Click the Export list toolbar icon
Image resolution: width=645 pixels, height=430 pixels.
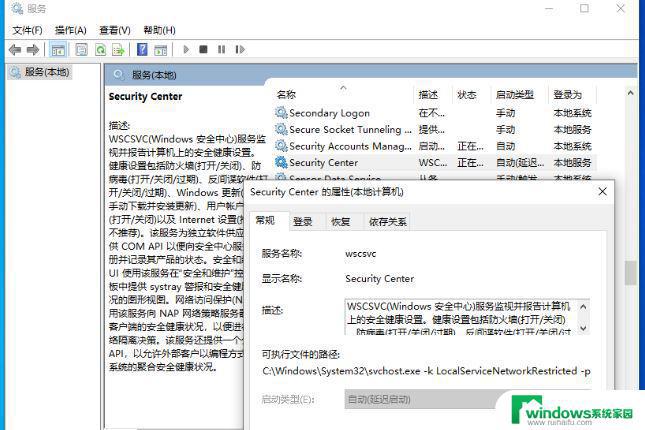pos(118,50)
